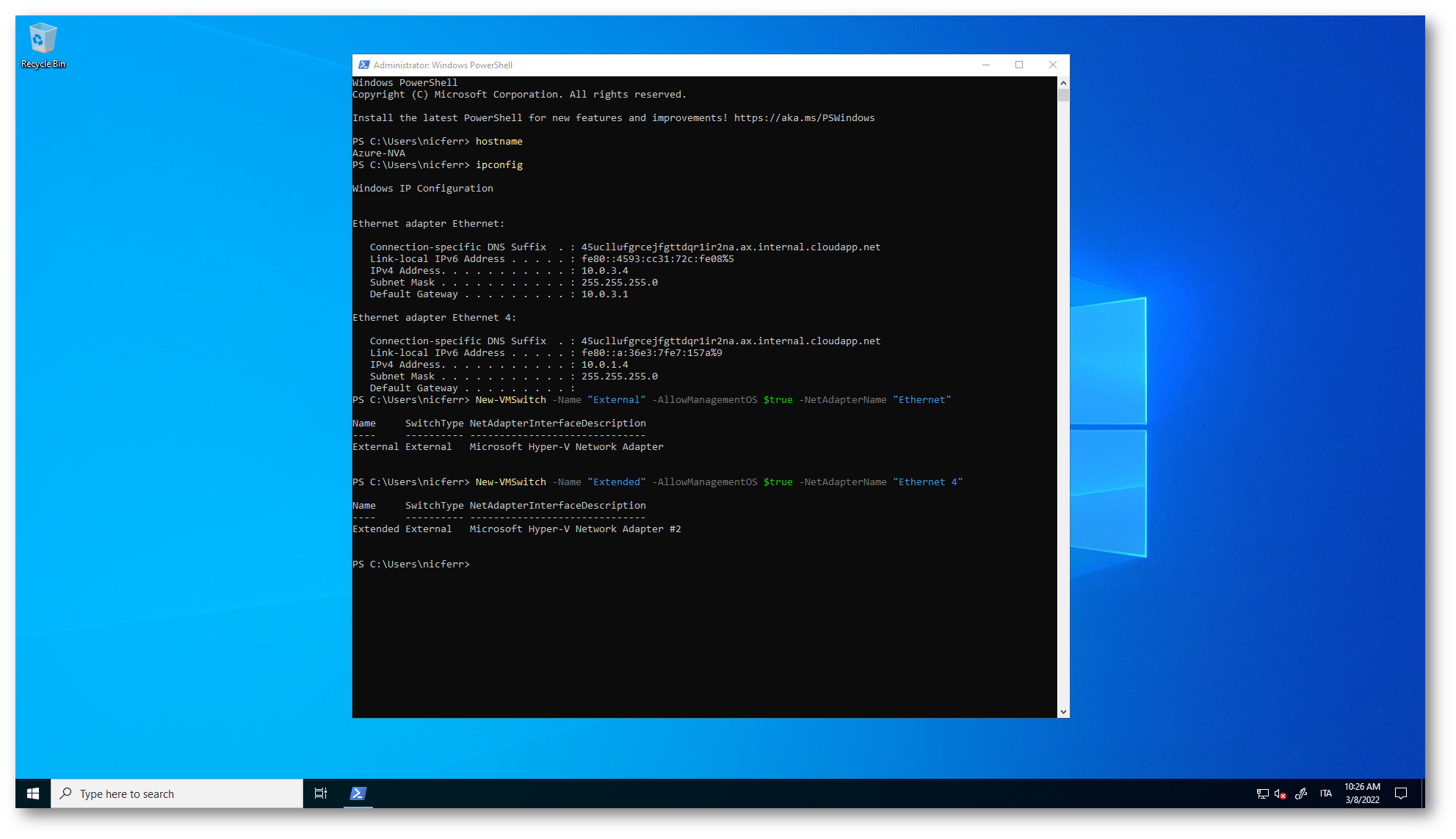Click the "External" switch name argument
1456x839 pixels.
(x=617, y=400)
